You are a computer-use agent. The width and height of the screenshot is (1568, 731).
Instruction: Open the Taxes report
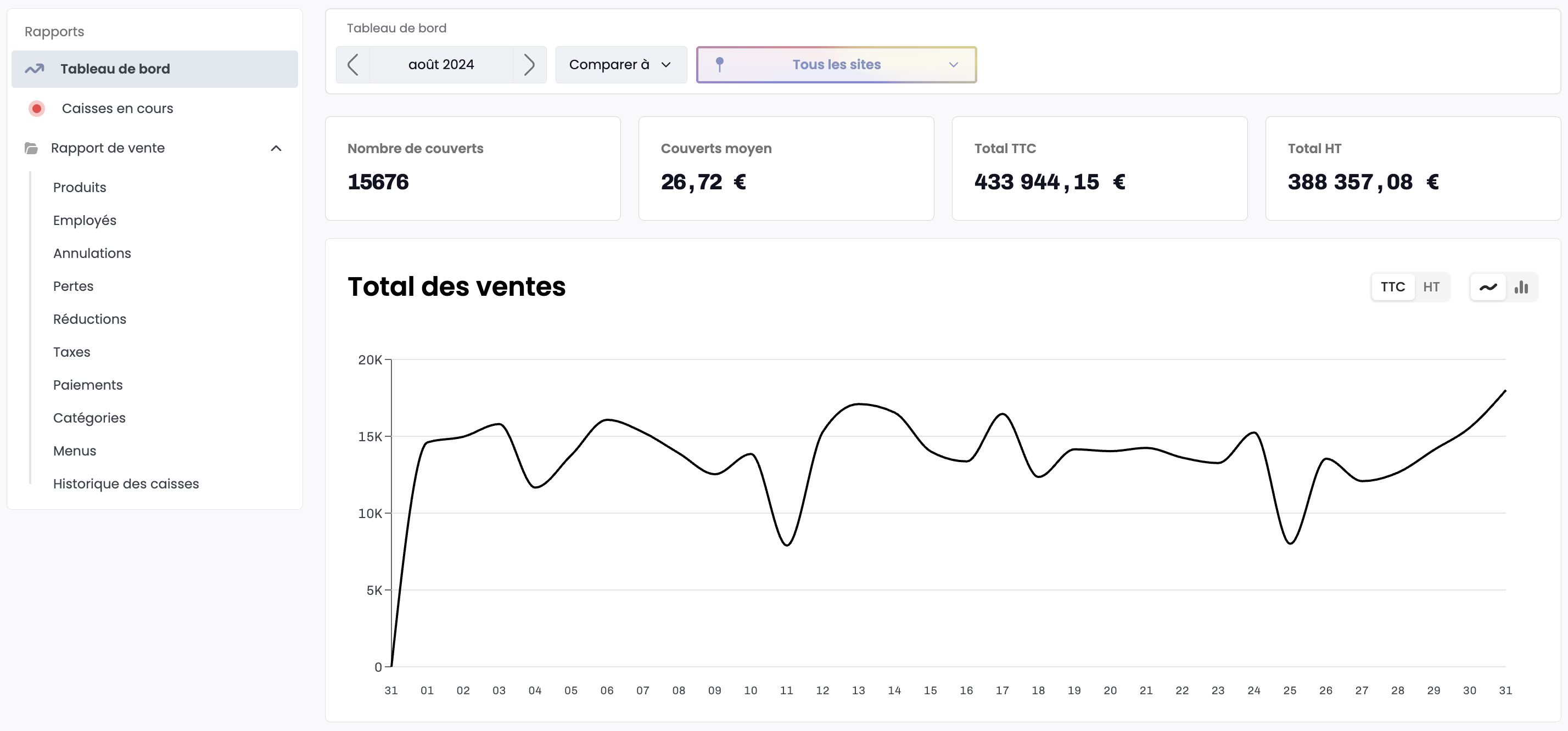(x=71, y=352)
